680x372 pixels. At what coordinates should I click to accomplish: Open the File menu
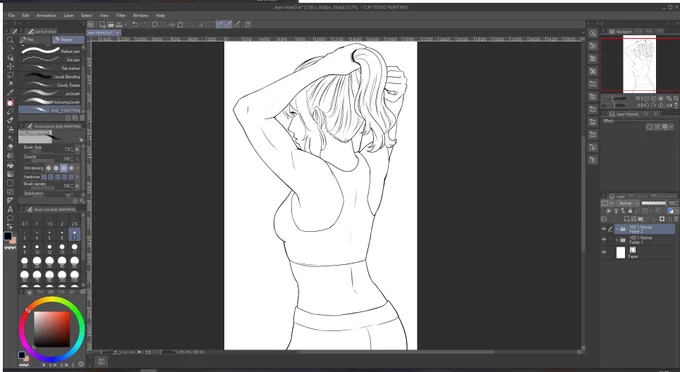click(x=11, y=15)
